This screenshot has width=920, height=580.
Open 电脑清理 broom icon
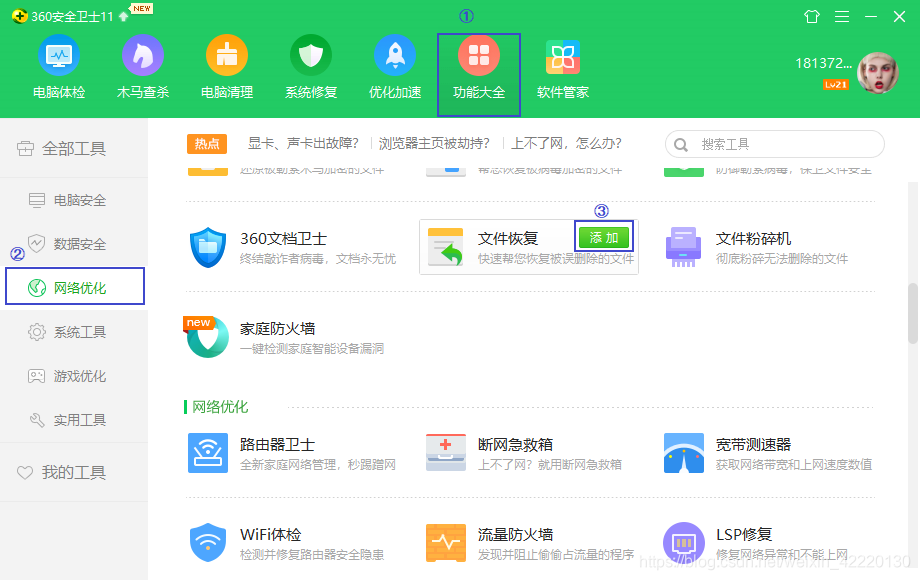coord(226,55)
